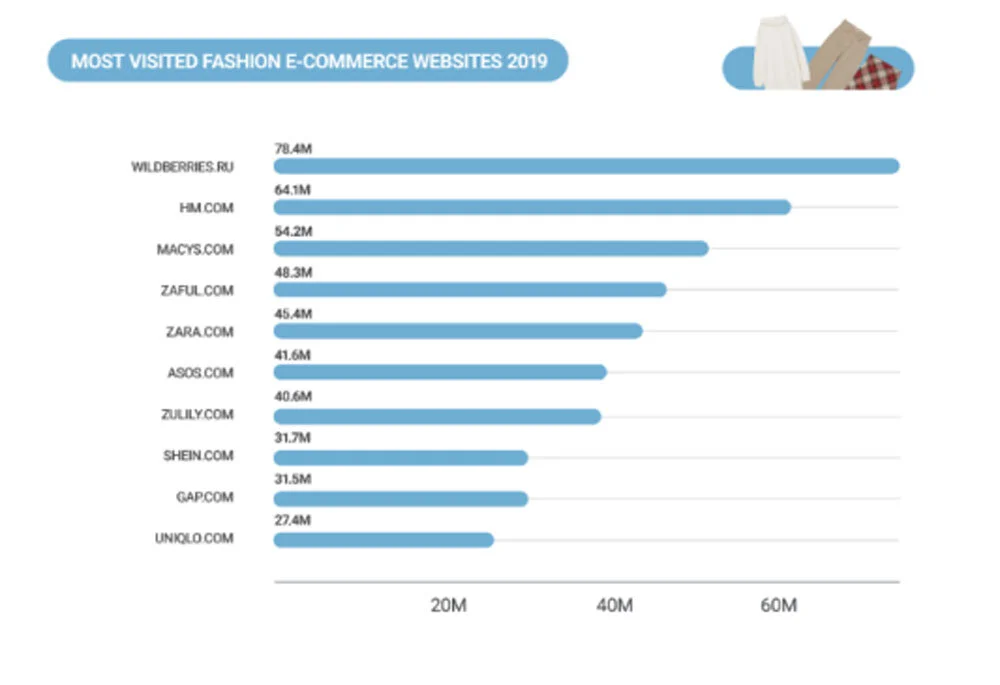
Task: Click the 78.4M value label
Action: pos(293,148)
